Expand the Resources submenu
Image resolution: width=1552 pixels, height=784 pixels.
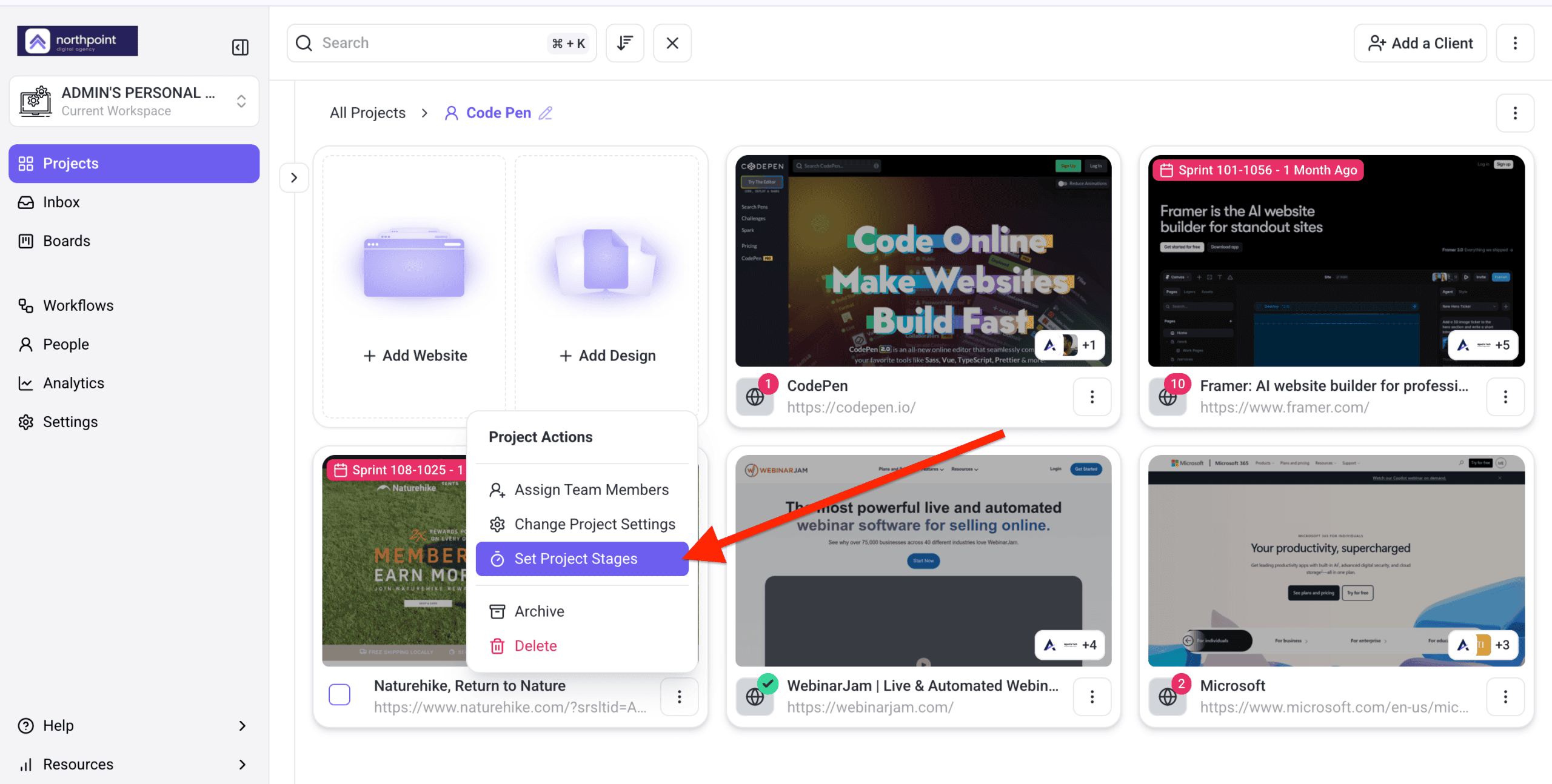pyautogui.click(x=242, y=765)
